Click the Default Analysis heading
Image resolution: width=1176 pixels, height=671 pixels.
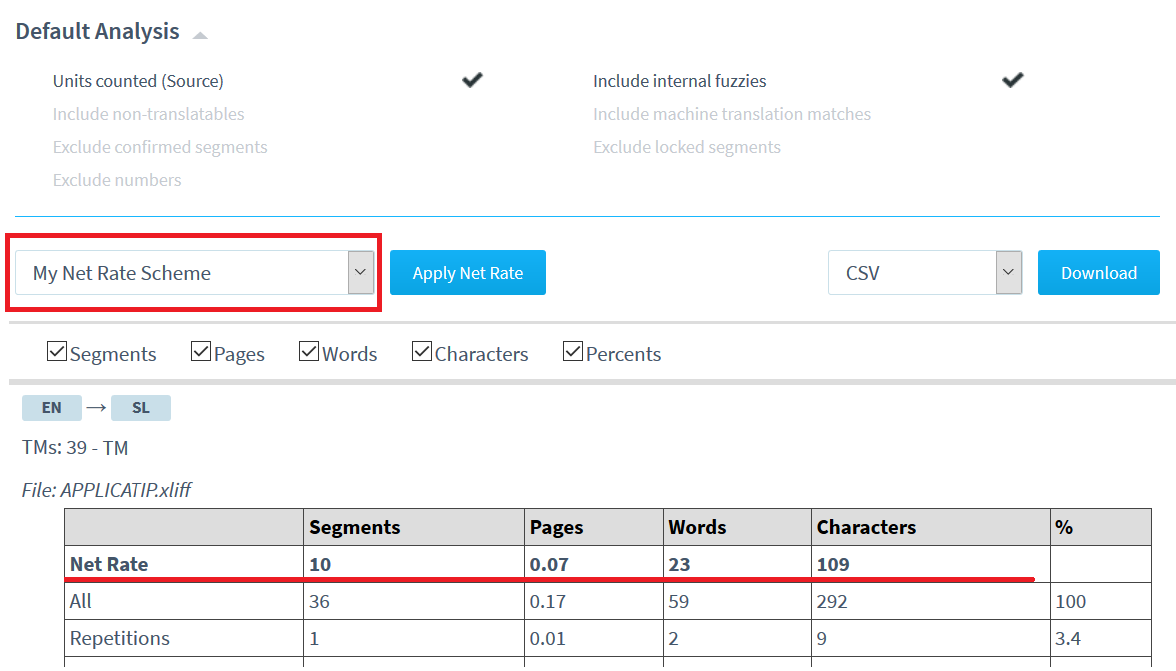(98, 31)
